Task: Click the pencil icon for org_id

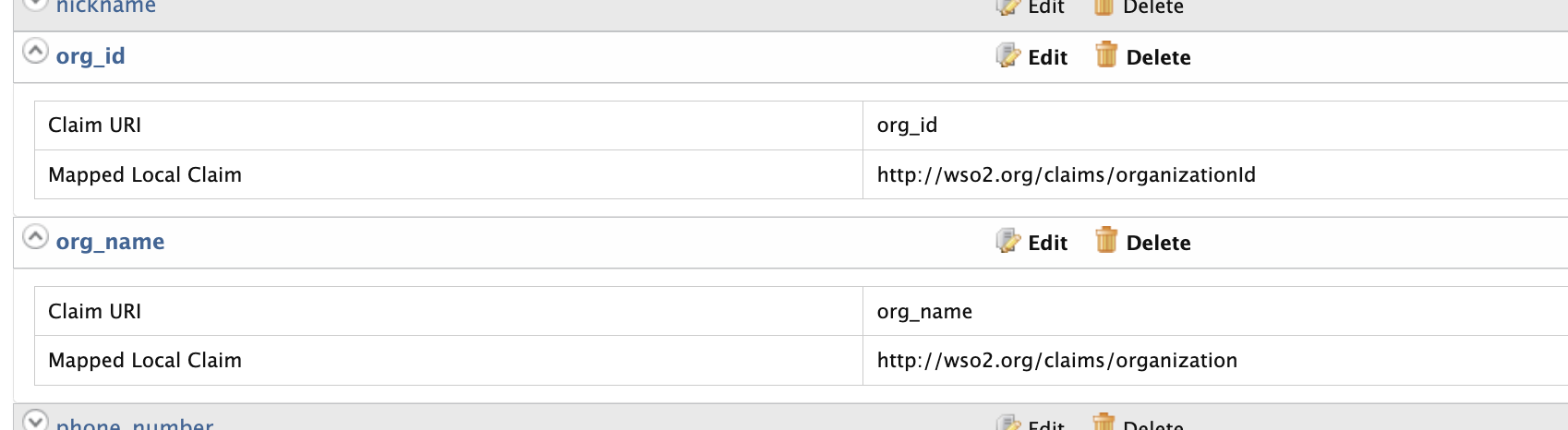Action: (x=1007, y=56)
